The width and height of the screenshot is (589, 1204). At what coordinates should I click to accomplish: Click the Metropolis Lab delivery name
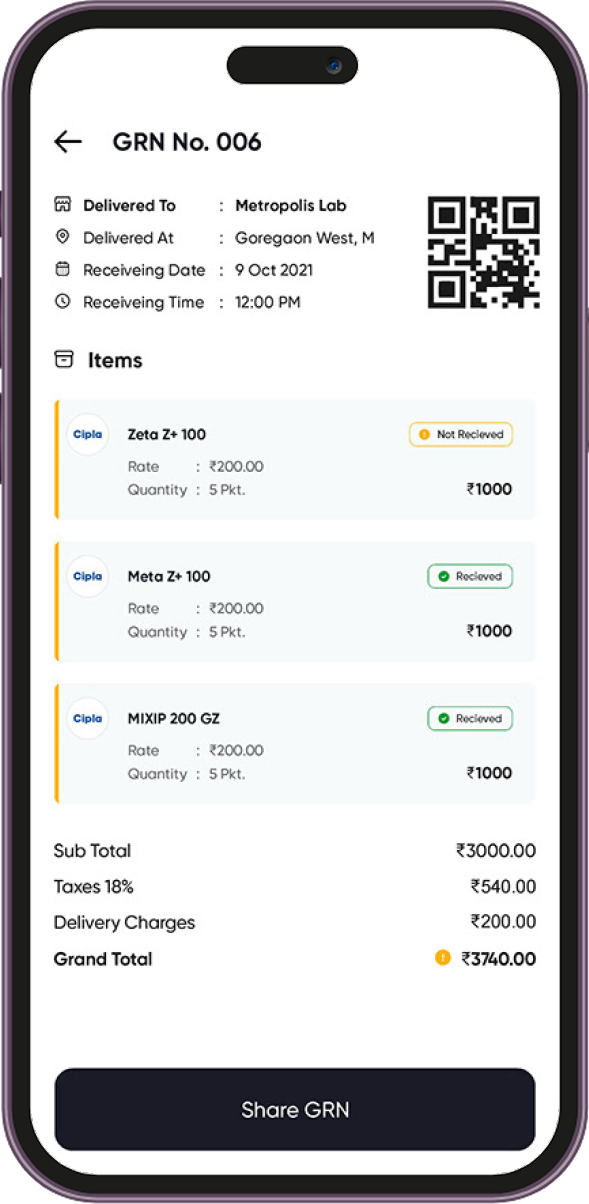[291, 205]
